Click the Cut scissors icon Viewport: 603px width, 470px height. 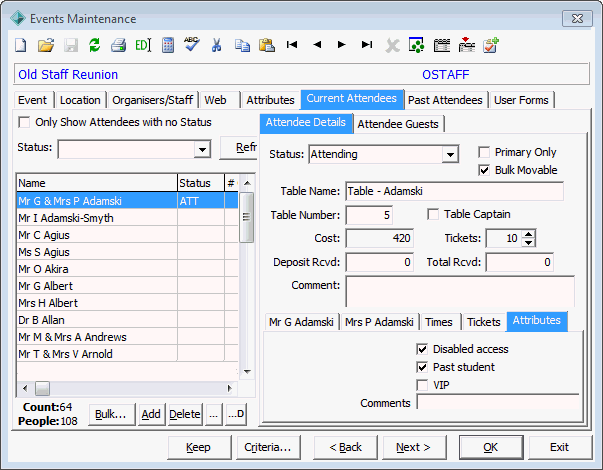tap(217, 45)
